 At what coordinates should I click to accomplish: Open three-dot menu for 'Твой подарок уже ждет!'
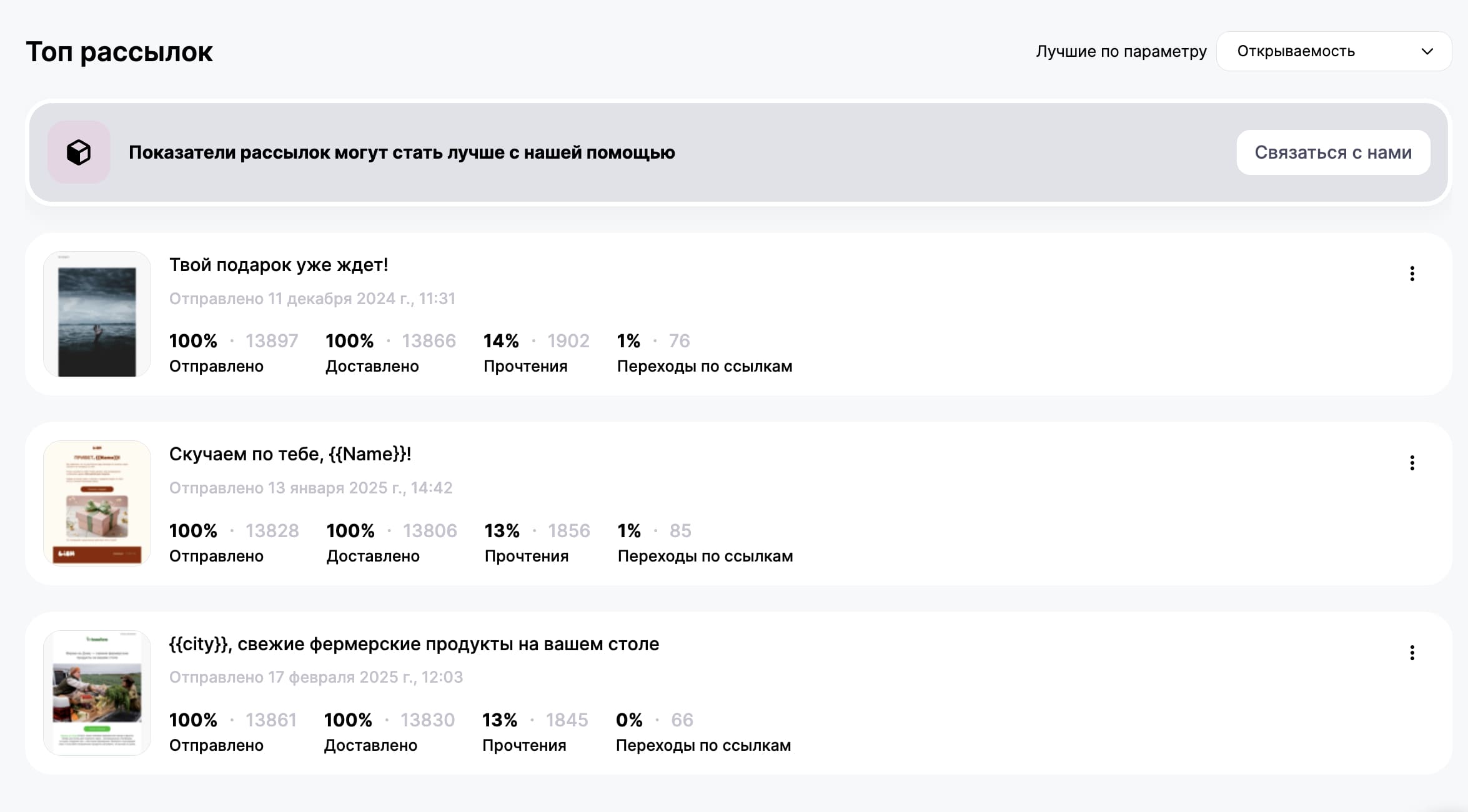[x=1412, y=274]
